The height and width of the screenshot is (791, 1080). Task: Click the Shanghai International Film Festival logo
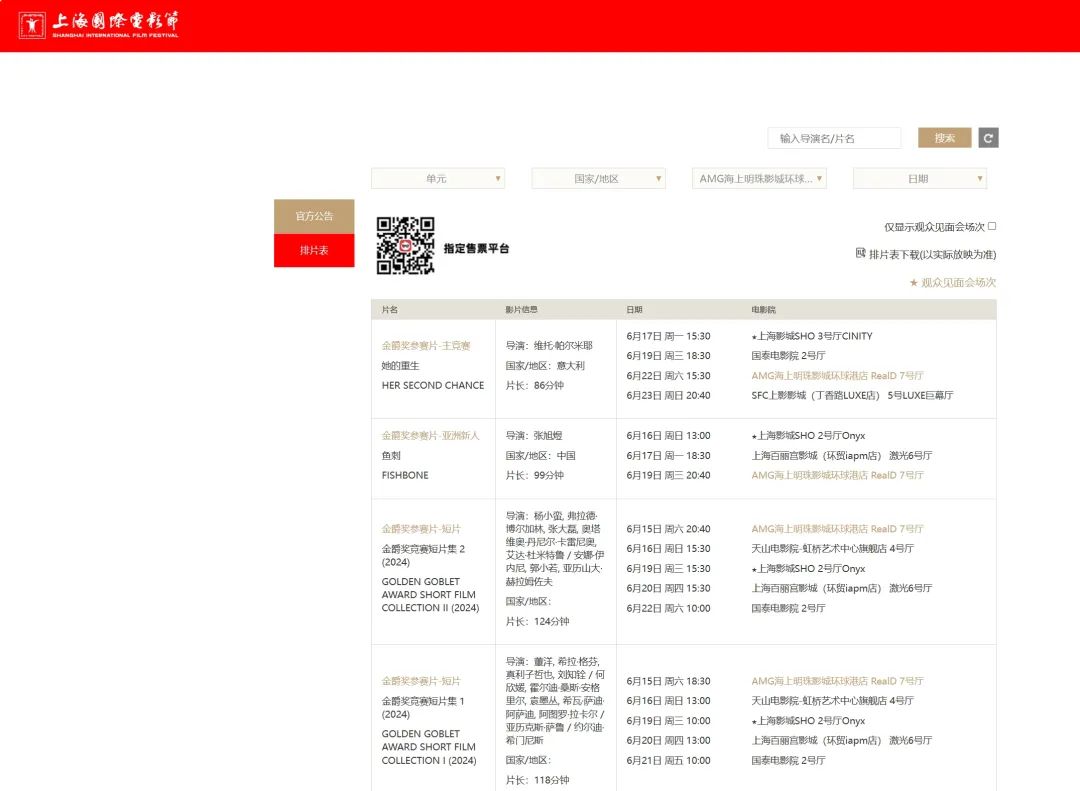(x=98, y=25)
